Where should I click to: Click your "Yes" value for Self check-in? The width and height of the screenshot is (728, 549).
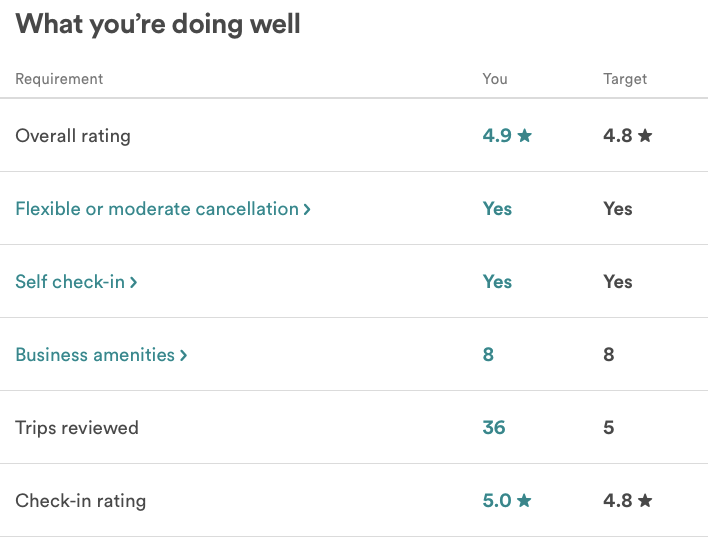tap(497, 282)
